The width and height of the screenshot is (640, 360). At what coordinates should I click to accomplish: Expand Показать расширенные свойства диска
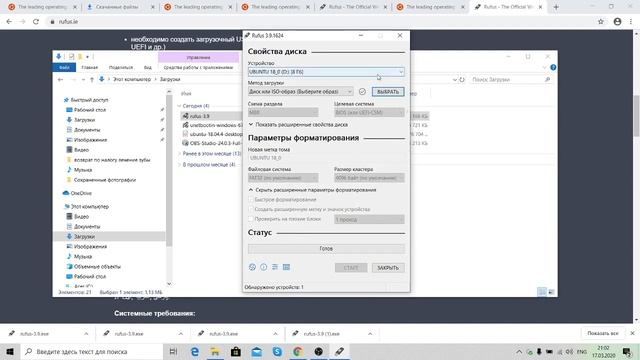(298, 124)
